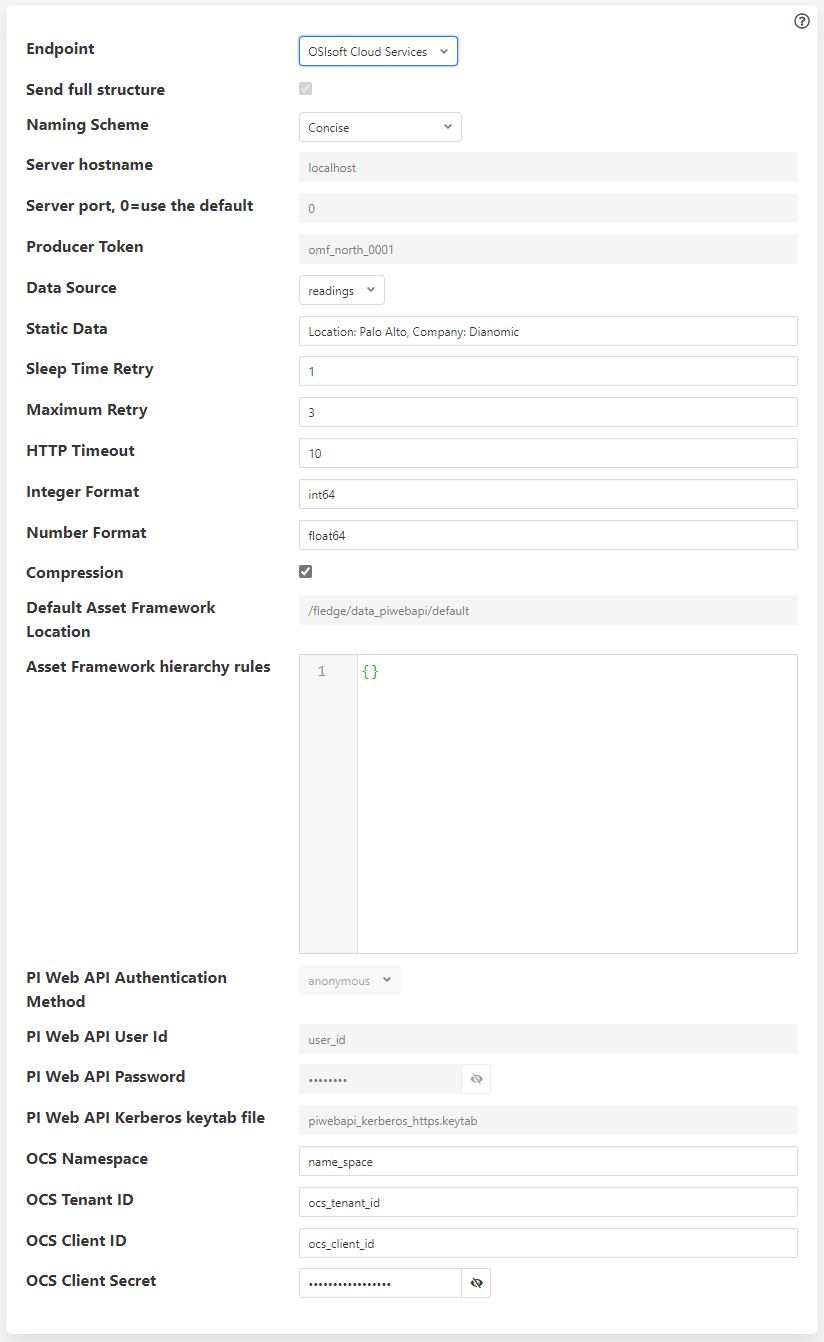Click the OCS Tenant ID field

(548, 1202)
